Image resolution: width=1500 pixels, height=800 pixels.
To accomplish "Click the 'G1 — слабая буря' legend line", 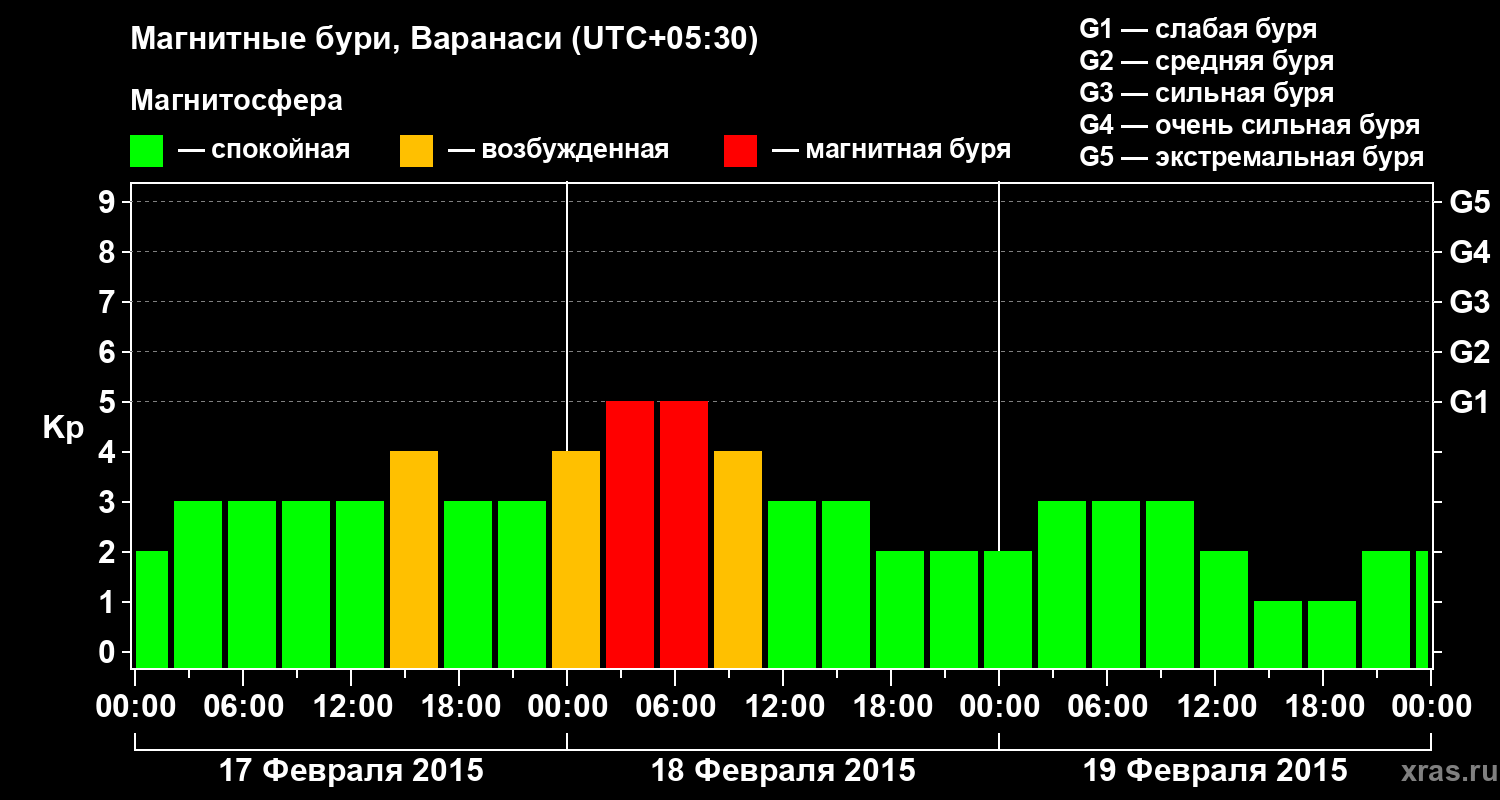I will pyautogui.click(x=1198, y=28).
